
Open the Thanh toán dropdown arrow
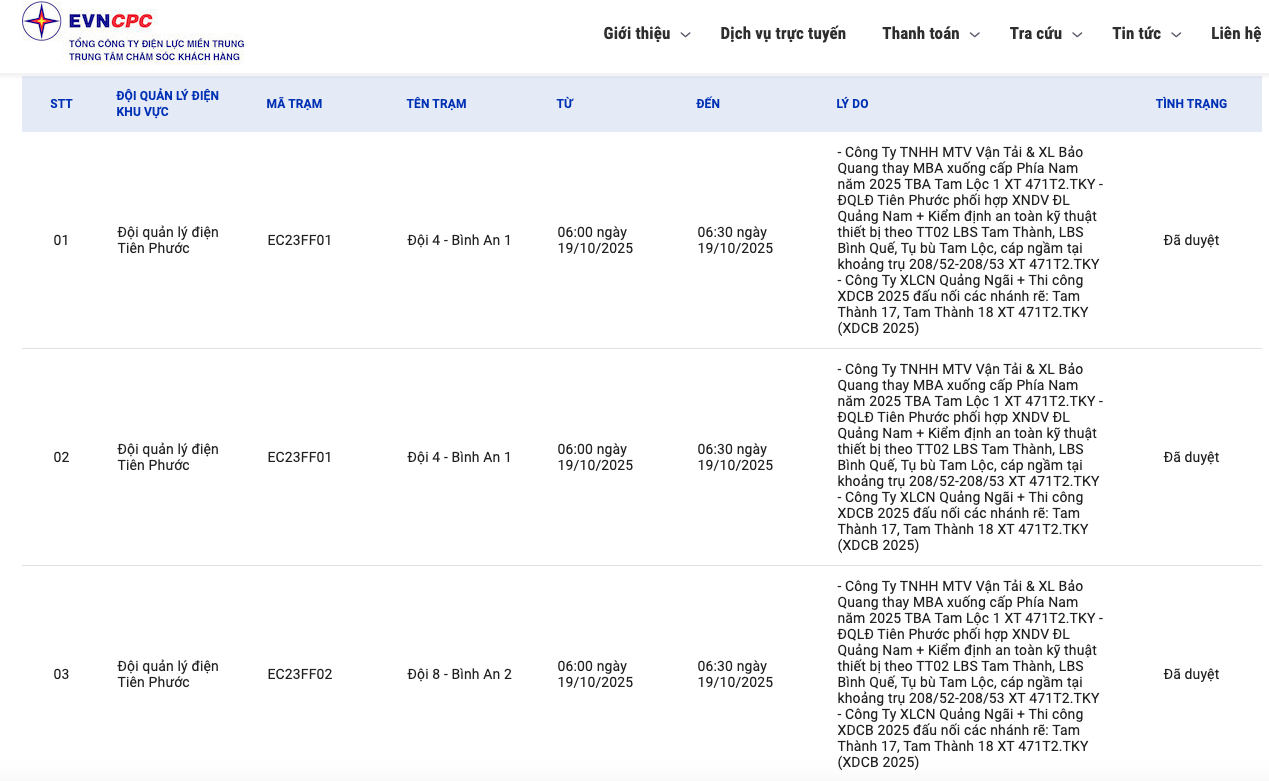pyautogui.click(x=975, y=35)
